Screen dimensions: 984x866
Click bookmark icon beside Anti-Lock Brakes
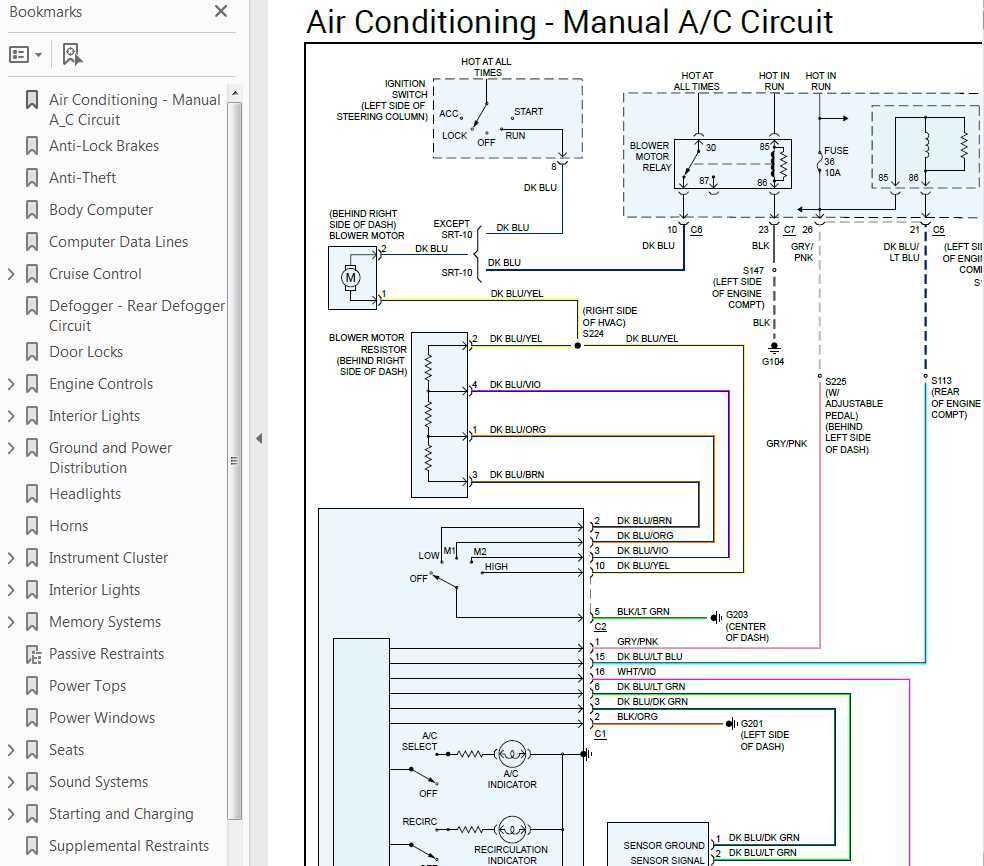click(x=31, y=146)
